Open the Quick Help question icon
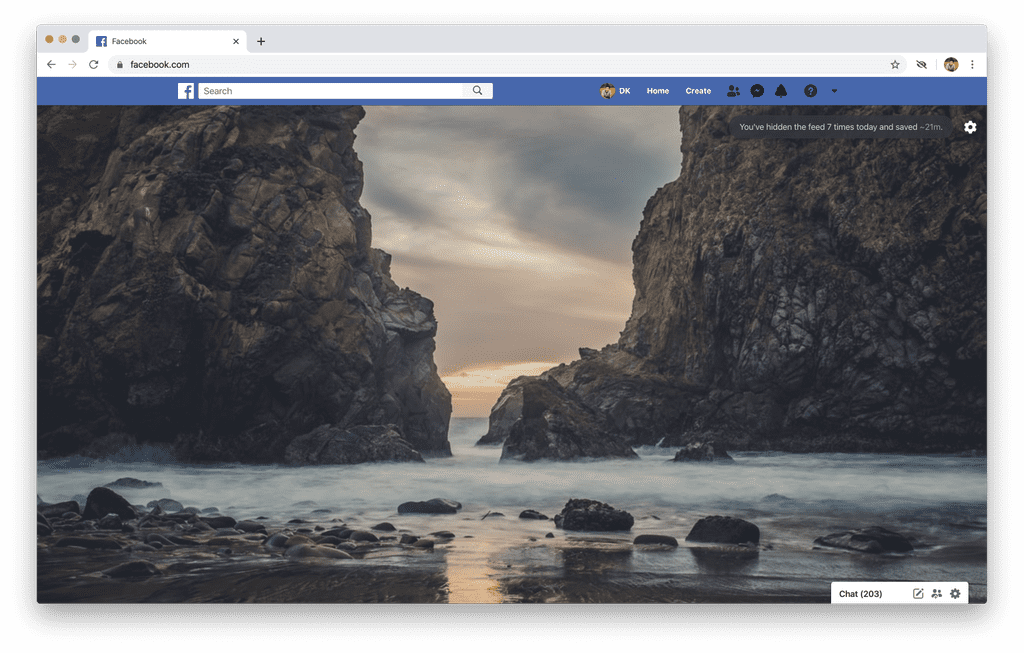The image size is (1024, 653). click(810, 91)
